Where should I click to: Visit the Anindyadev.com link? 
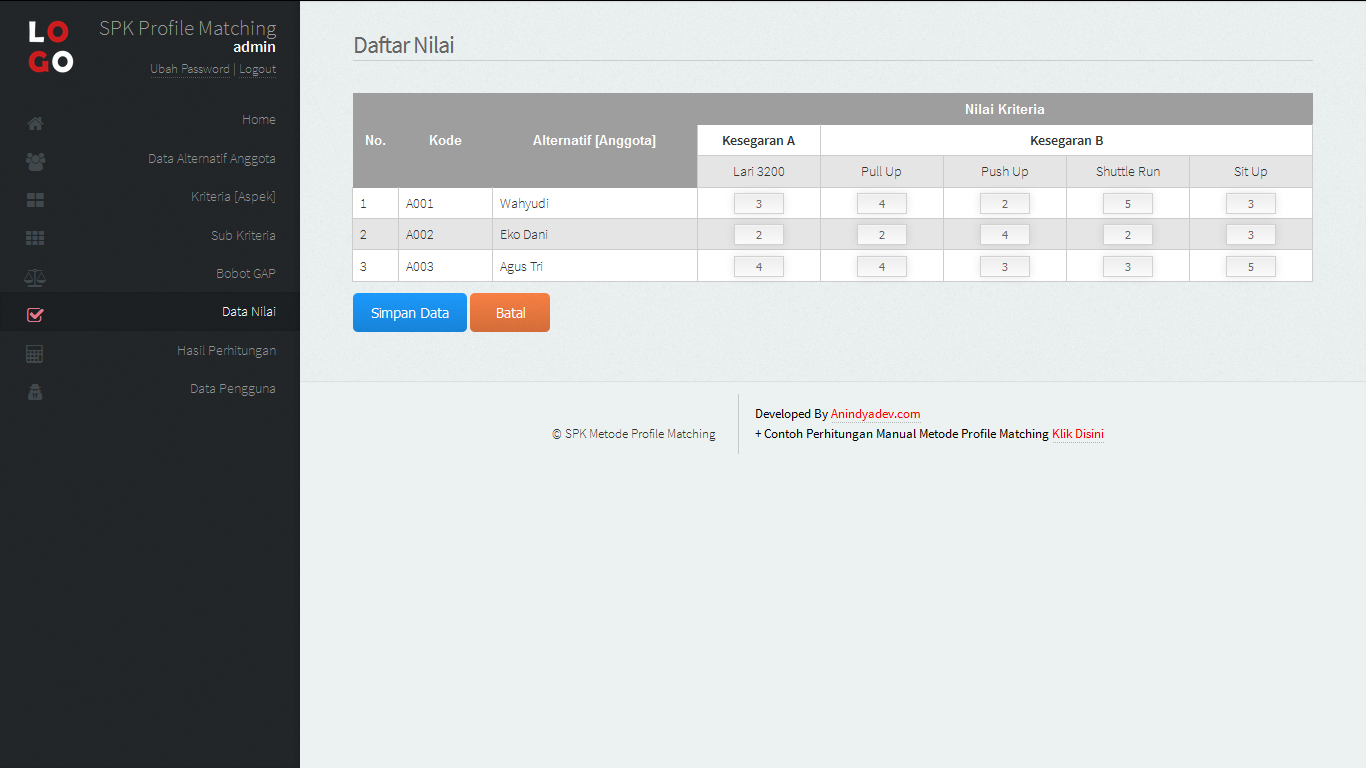click(x=875, y=414)
